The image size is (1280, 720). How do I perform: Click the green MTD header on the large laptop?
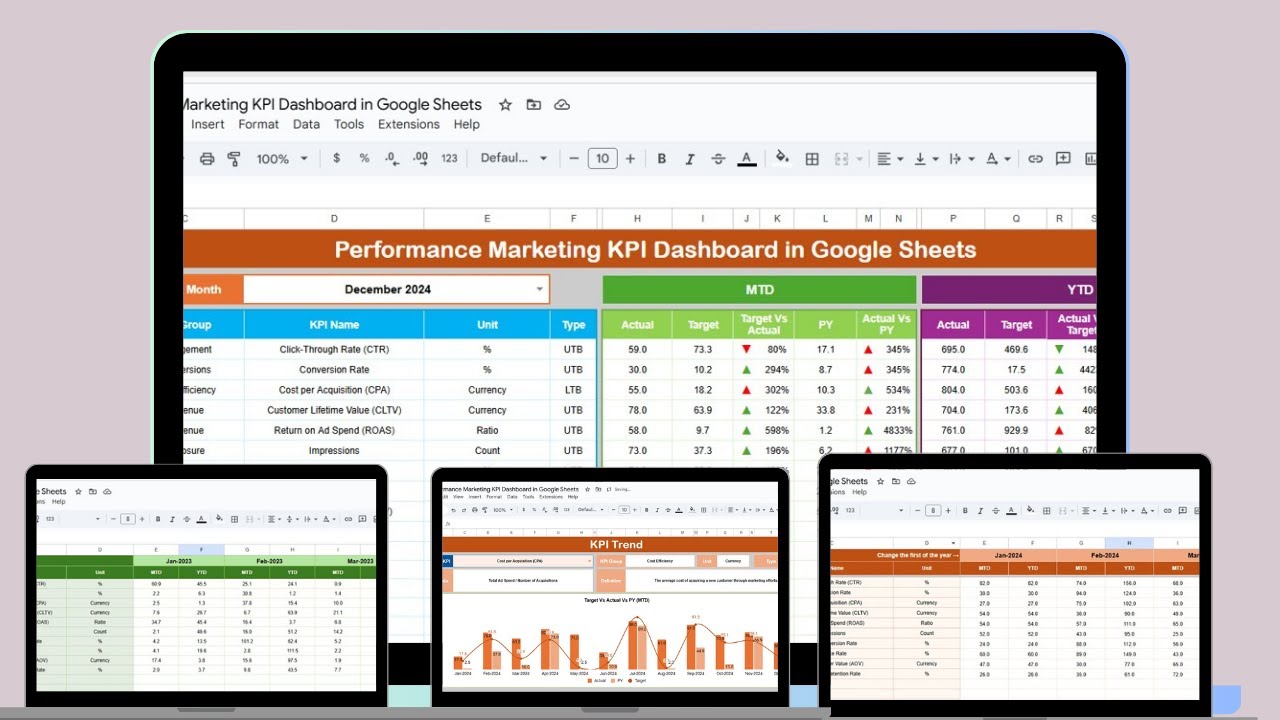pos(759,290)
